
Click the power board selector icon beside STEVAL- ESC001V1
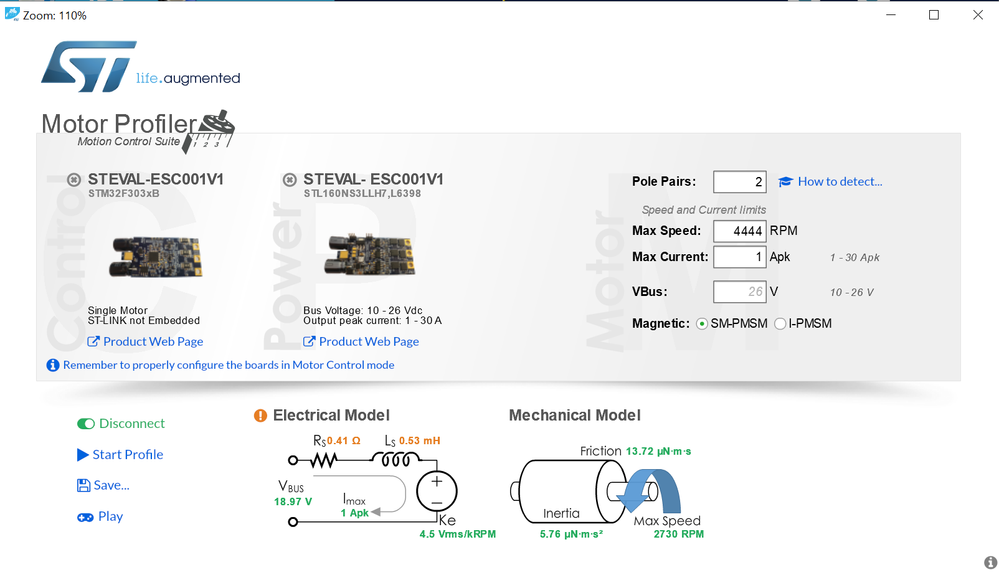[x=290, y=180]
